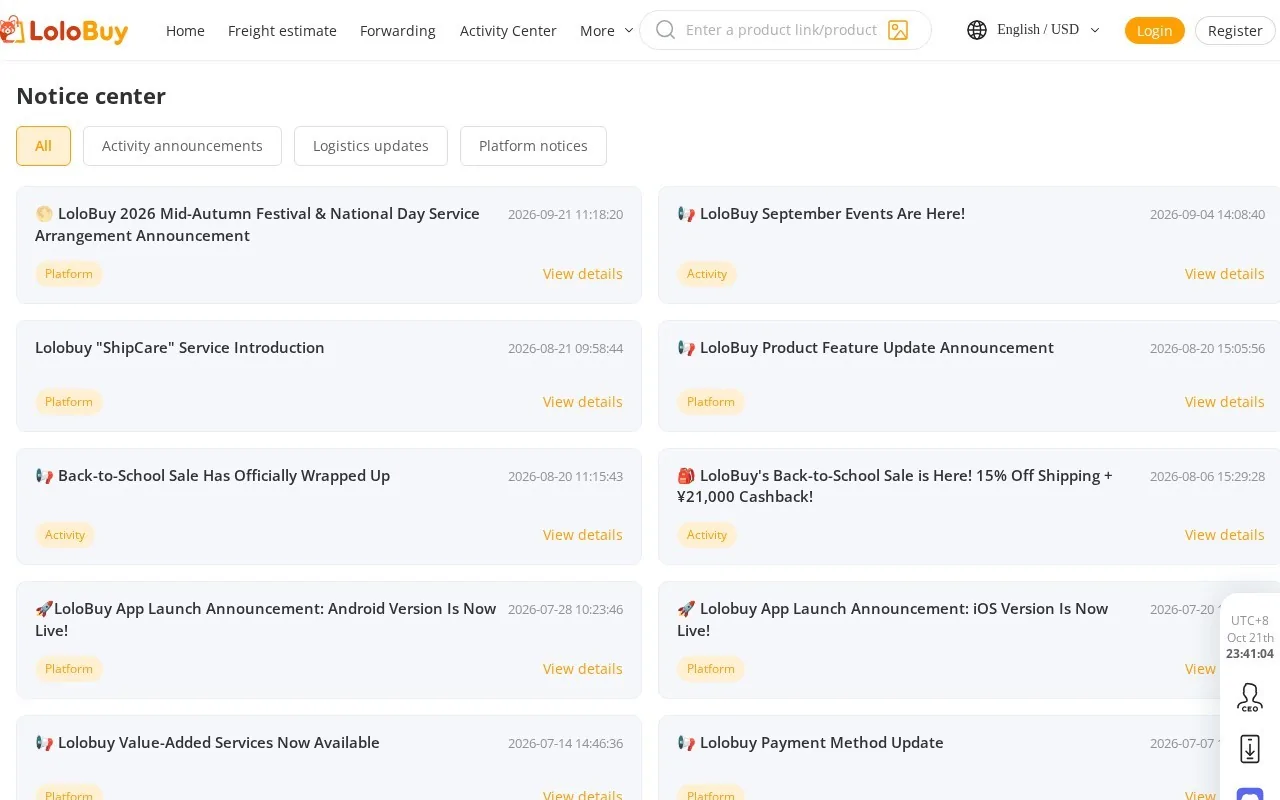The image size is (1280, 800).
Task: Select the All notices tab
Action: click(x=43, y=146)
